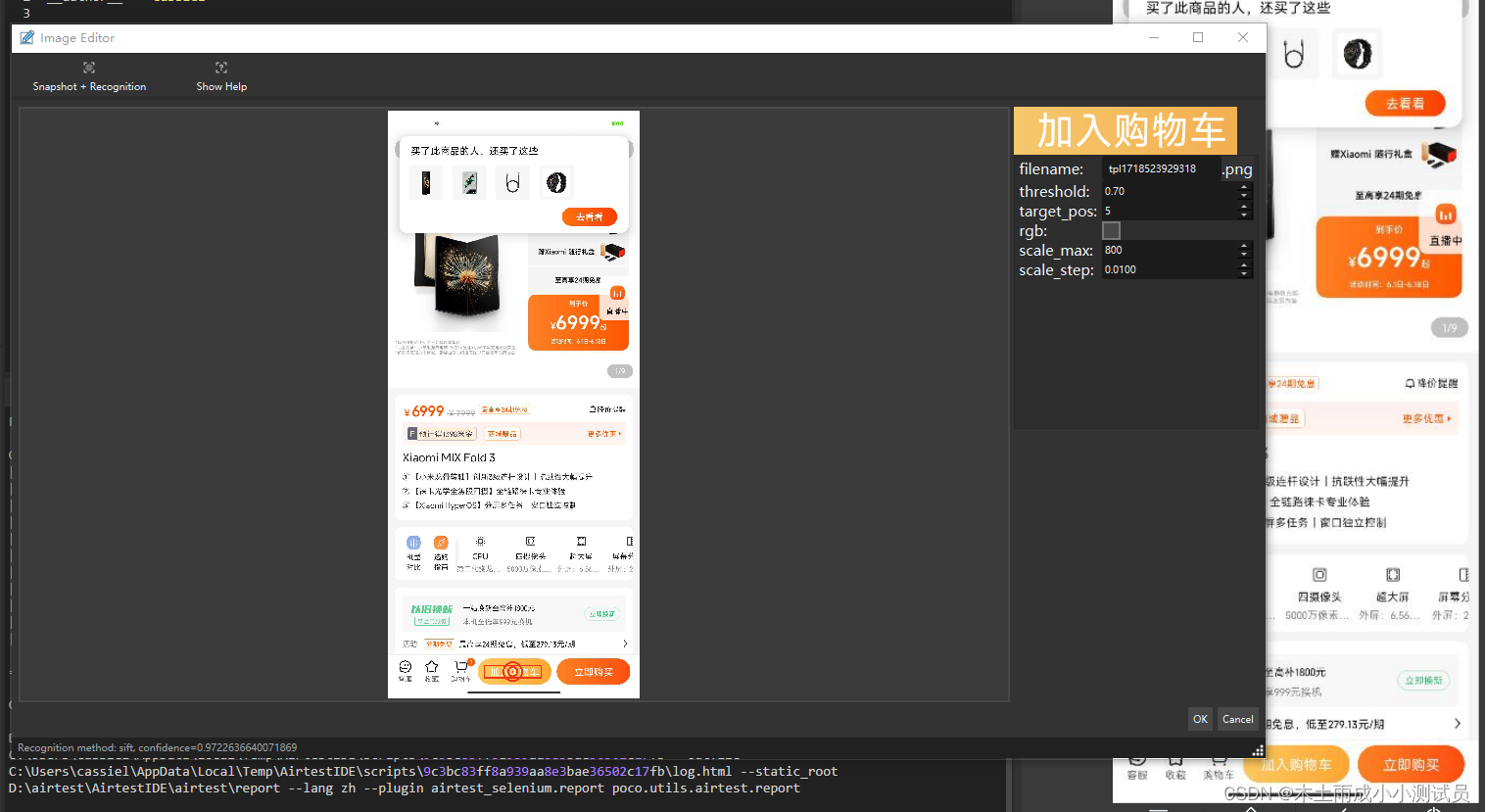The width and height of the screenshot is (1485, 812).
Task: Click the 直播中 chart icon in background window
Action: tap(1446, 215)
